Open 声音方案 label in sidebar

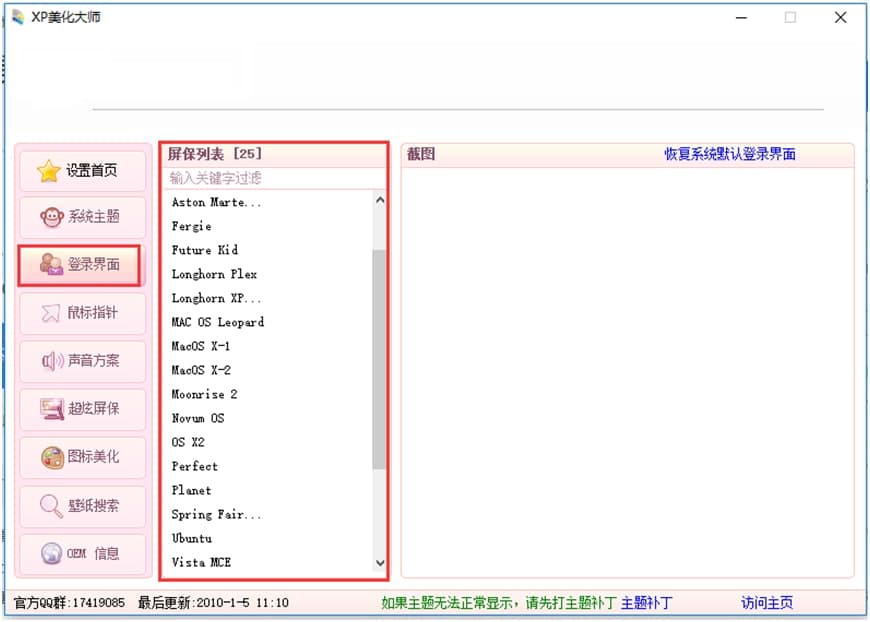[94, 361]
